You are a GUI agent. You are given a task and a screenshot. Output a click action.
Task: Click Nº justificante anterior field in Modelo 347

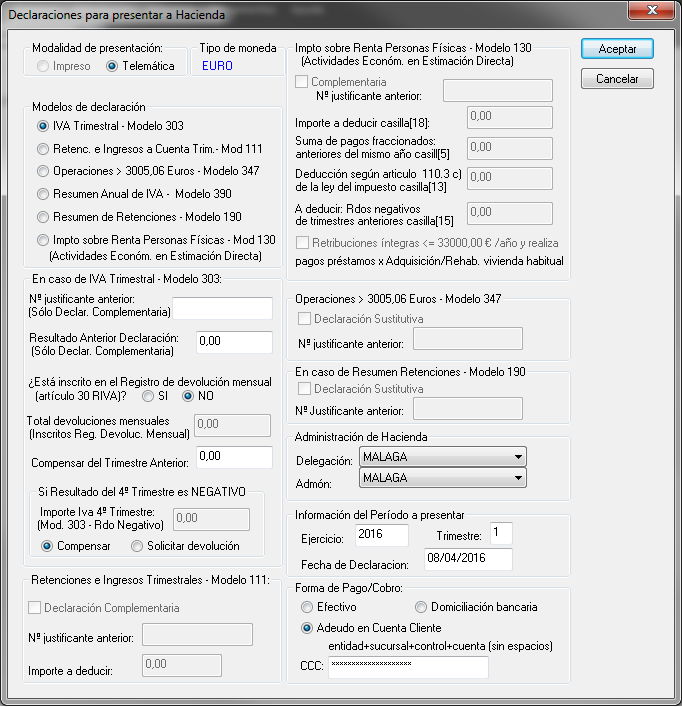[x=468, y=339]
